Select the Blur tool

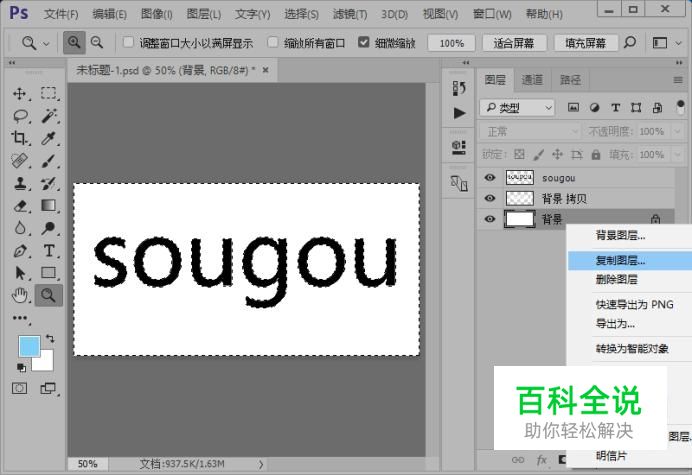pyautogui.click(x=19, y=228)
